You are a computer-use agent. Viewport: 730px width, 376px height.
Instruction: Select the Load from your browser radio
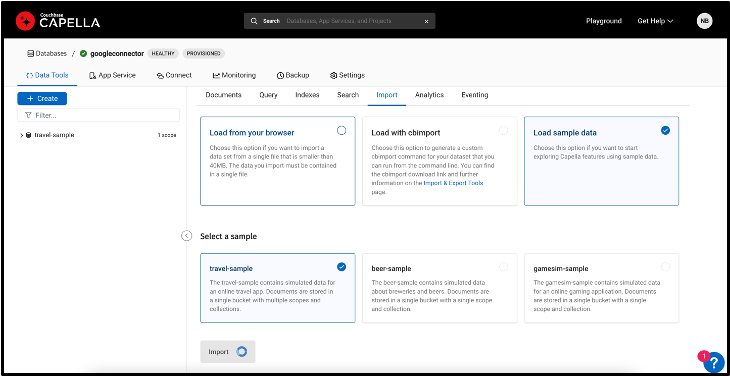pyautogui.click(x=341, y=131)
